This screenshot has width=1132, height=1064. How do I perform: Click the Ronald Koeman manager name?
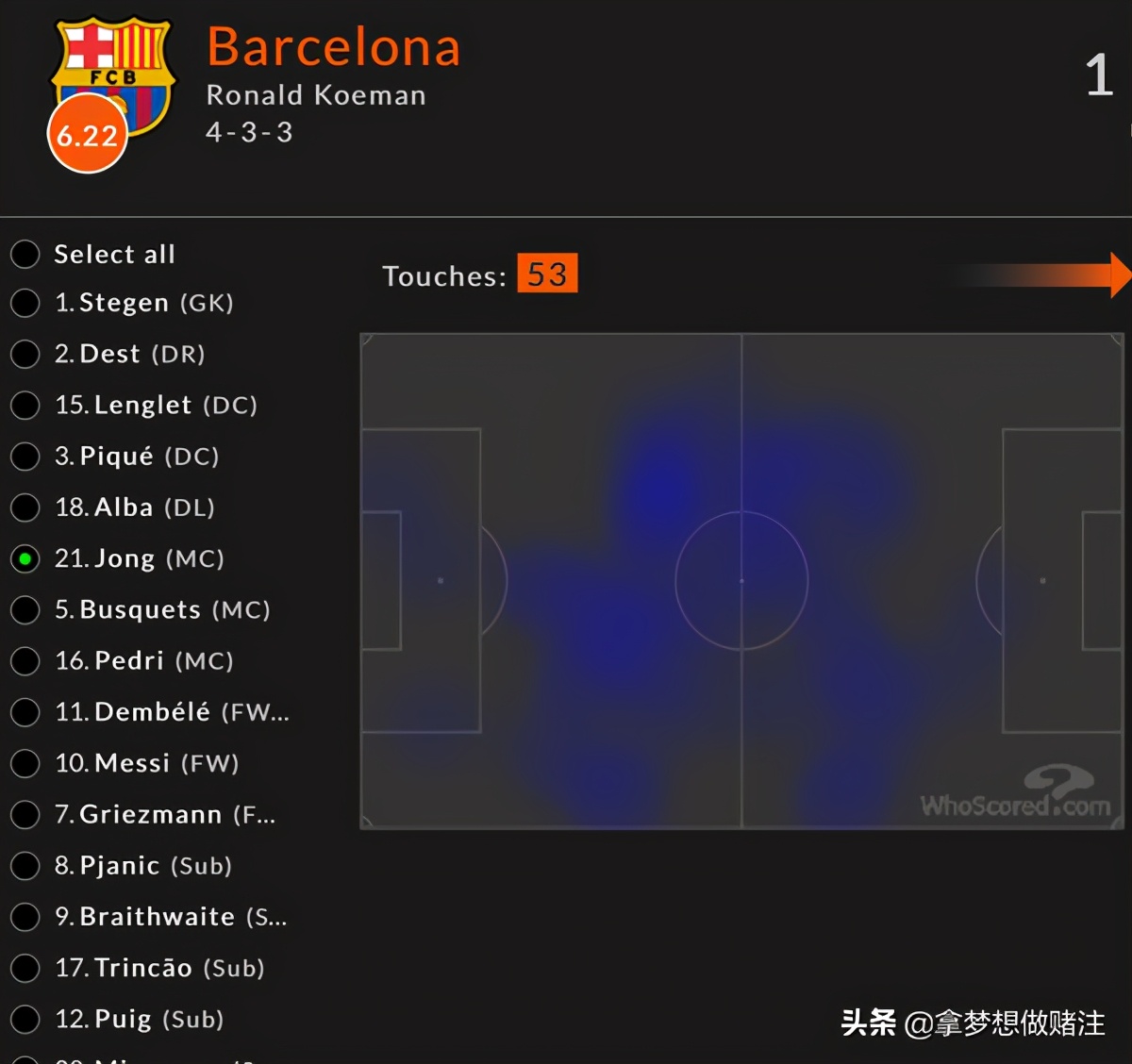316,95
